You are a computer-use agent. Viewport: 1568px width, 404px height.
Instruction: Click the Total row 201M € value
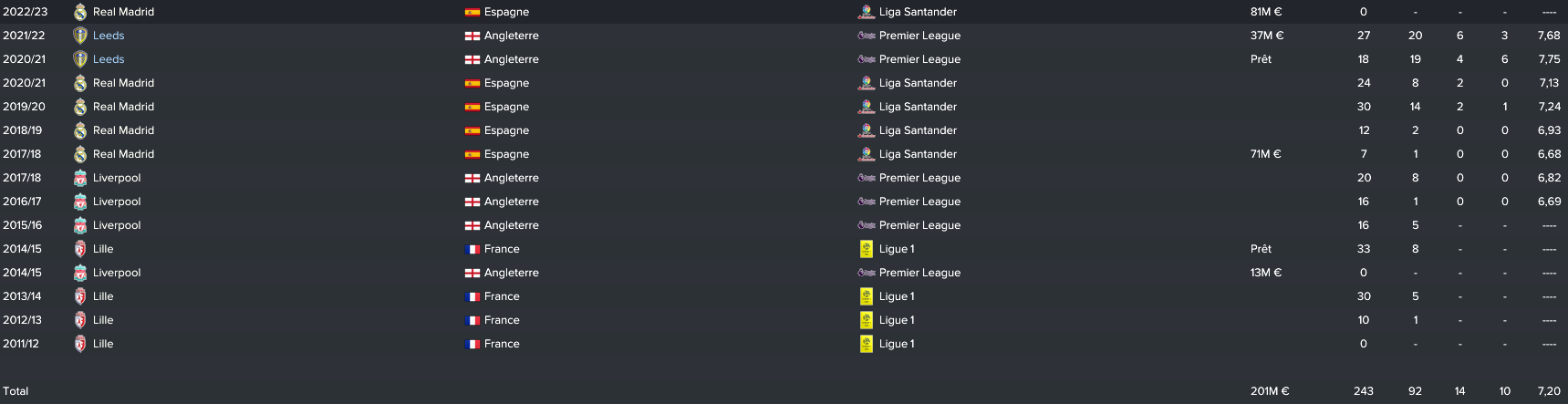[1270, 391]
